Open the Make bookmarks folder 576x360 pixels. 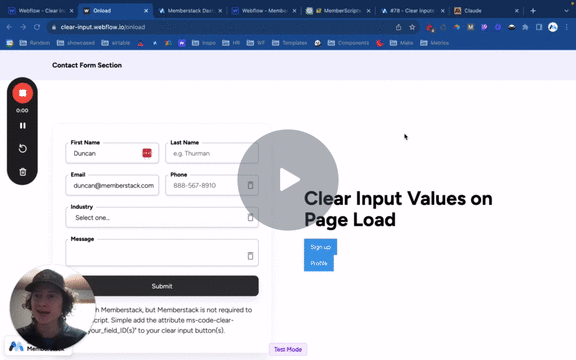[402, 43]
